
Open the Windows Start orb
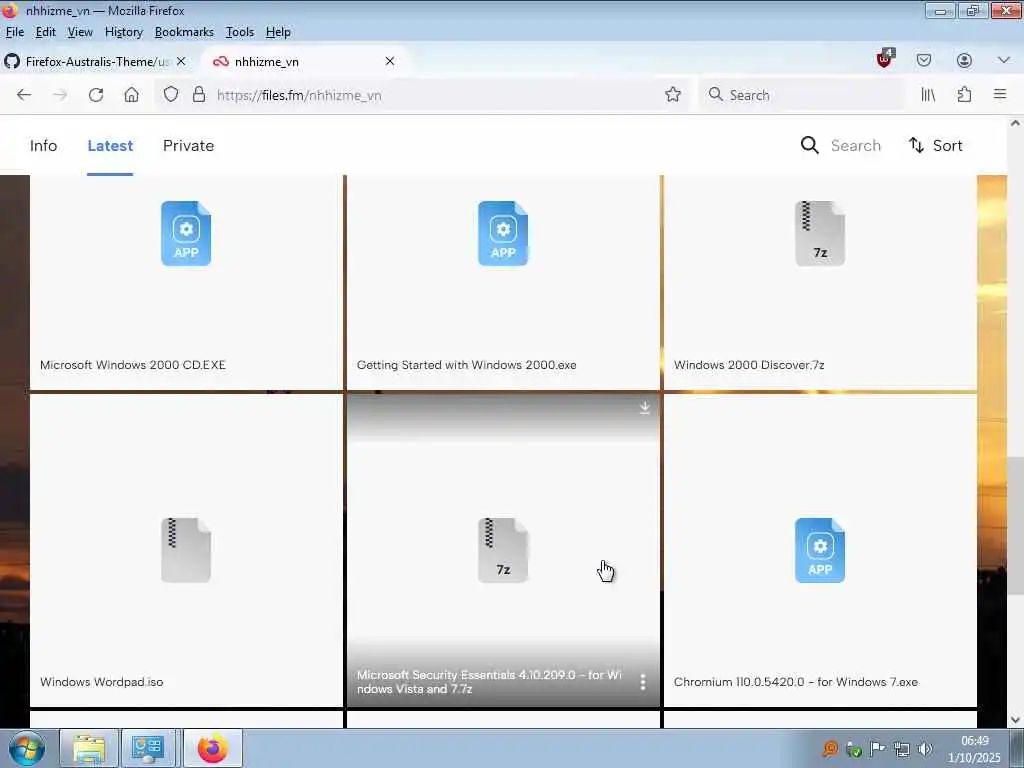[27, 748]
